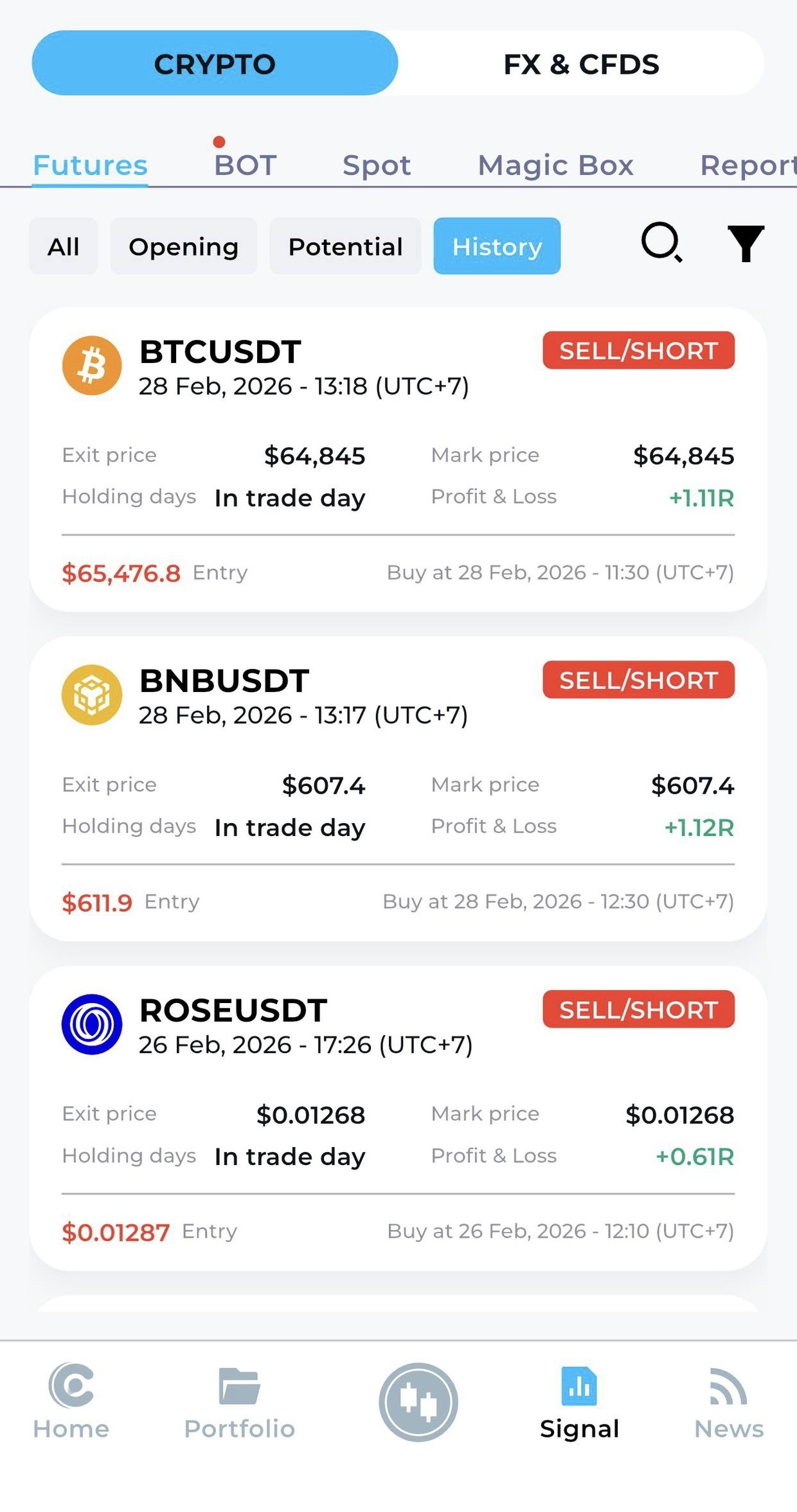Image resolution: width=797 pixels, height=1512 pixels.
Task: Select the CRYPTO segment
Action: (215, 64)
